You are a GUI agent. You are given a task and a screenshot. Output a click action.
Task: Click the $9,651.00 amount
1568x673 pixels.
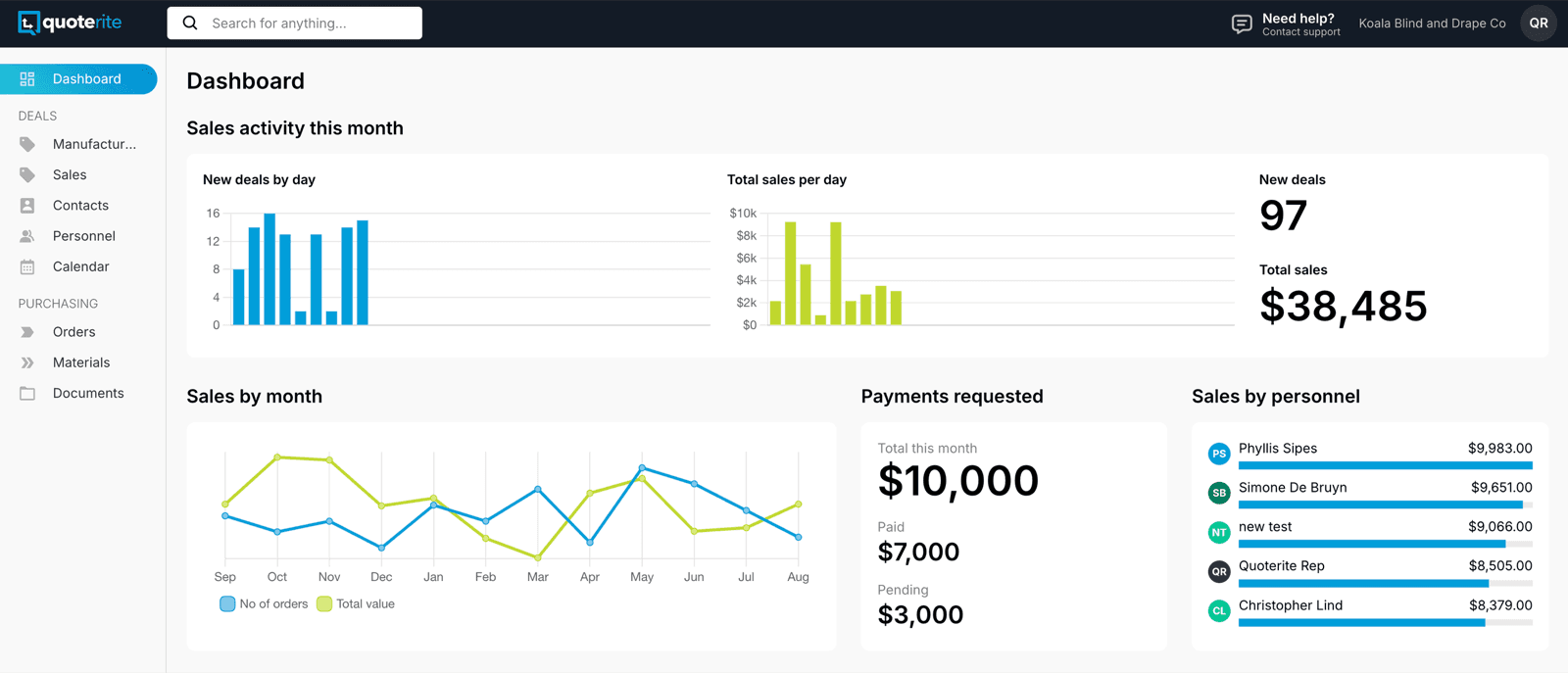coord(1501,488)
